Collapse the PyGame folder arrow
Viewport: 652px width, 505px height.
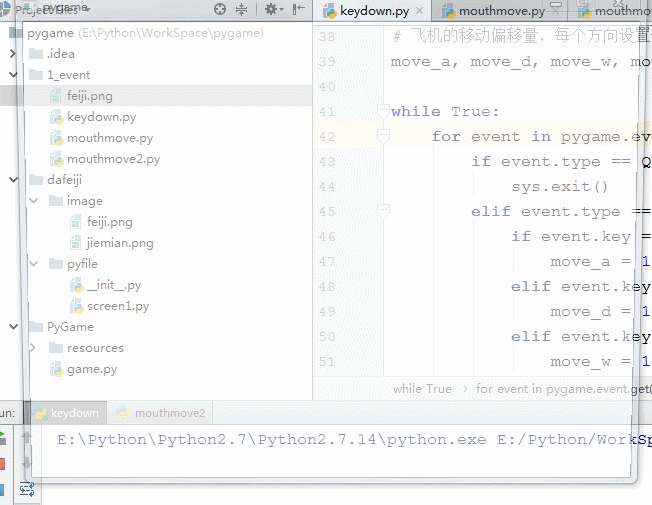[13, 327]
